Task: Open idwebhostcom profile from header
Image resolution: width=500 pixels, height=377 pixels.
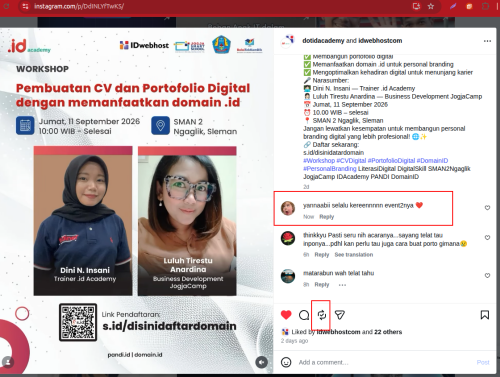Action: [x=380, y=41]
